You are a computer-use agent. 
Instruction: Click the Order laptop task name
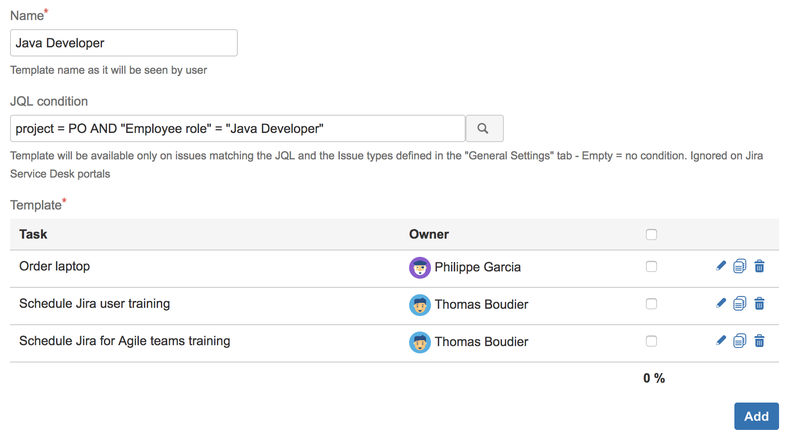[x=55, y=267]
